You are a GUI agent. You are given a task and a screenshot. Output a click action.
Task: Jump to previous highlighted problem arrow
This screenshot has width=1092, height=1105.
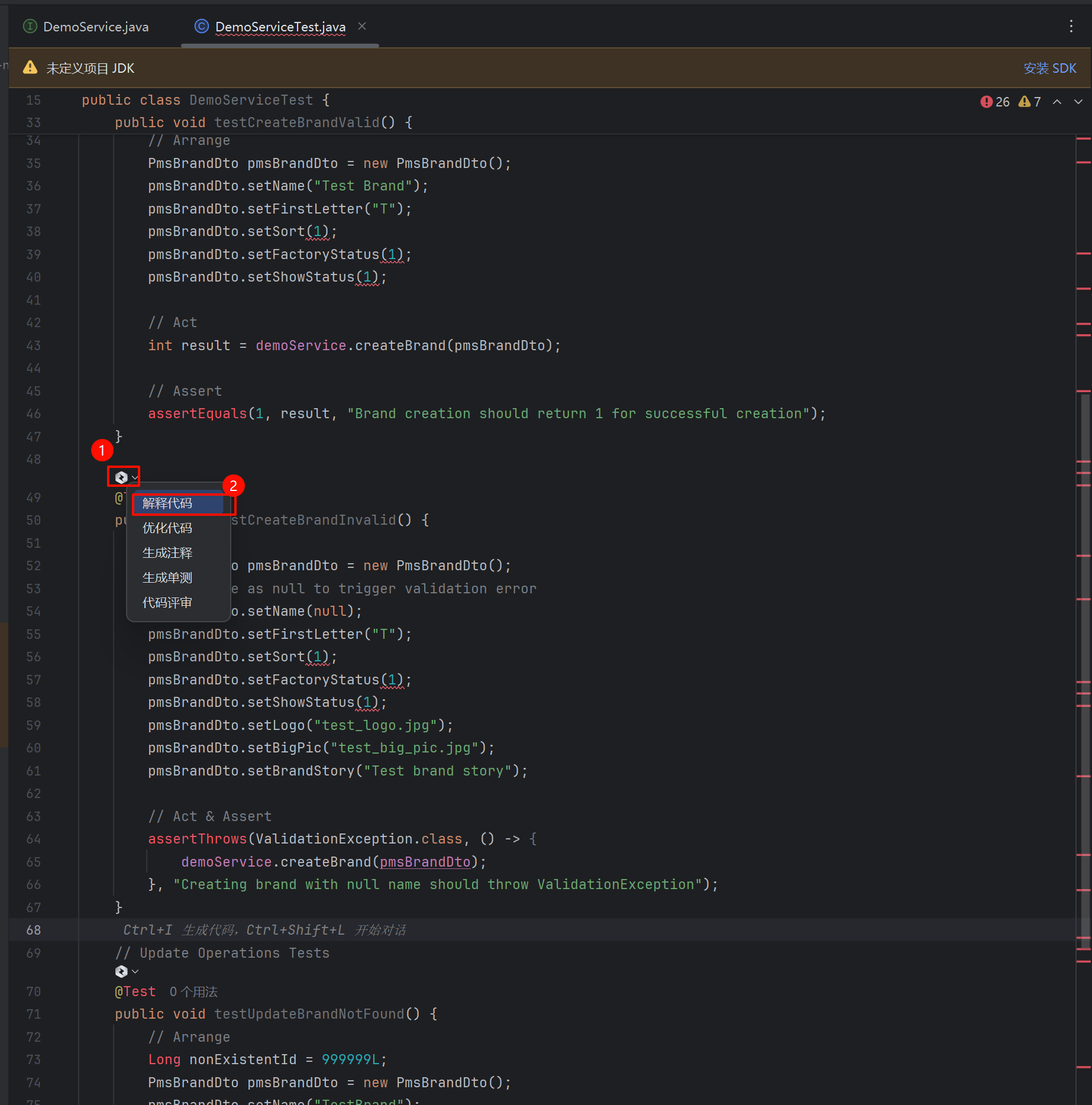click(1057, 102)
